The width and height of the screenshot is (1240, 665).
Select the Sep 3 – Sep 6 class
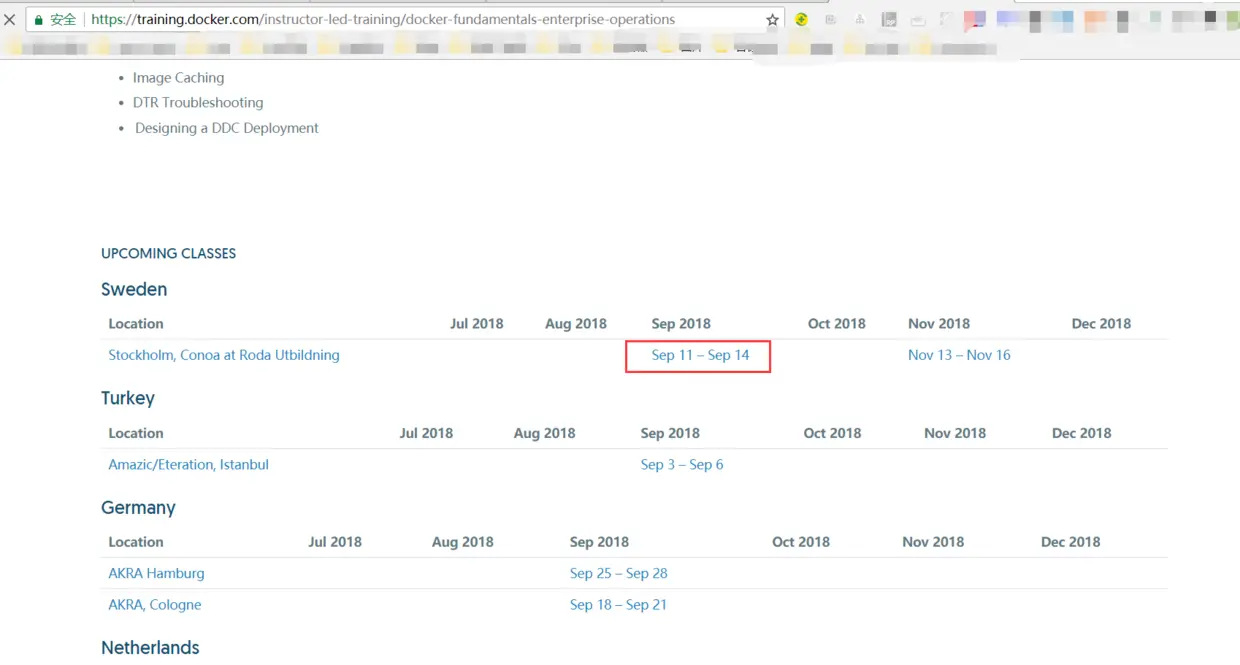[682, 465]
